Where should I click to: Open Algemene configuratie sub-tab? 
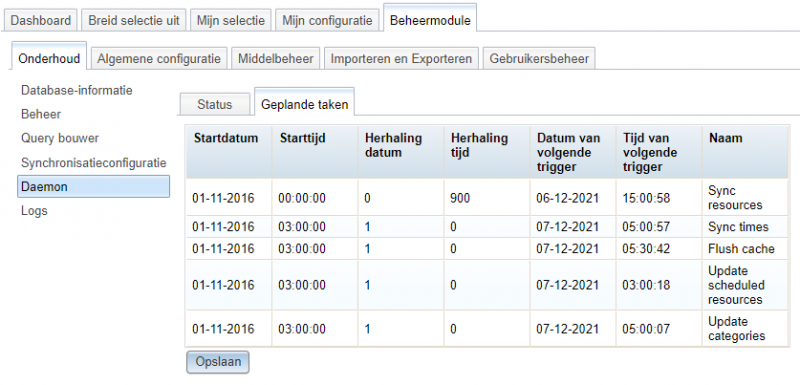(x=159, y=59)
